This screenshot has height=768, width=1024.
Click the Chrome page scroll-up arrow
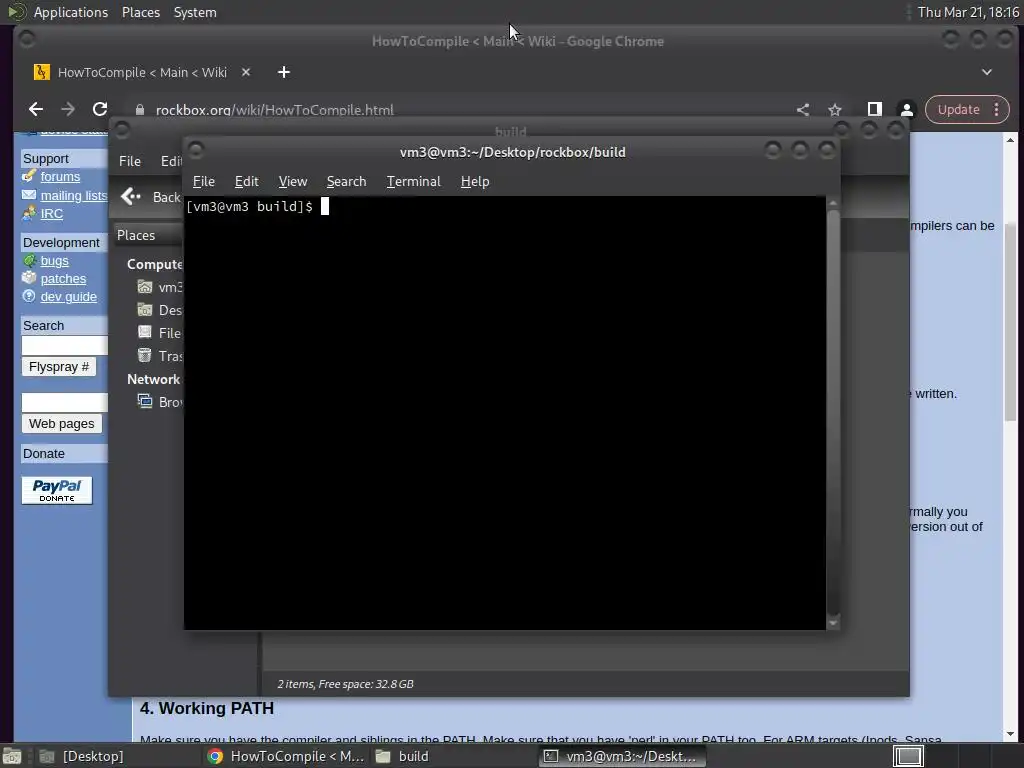1010,140
